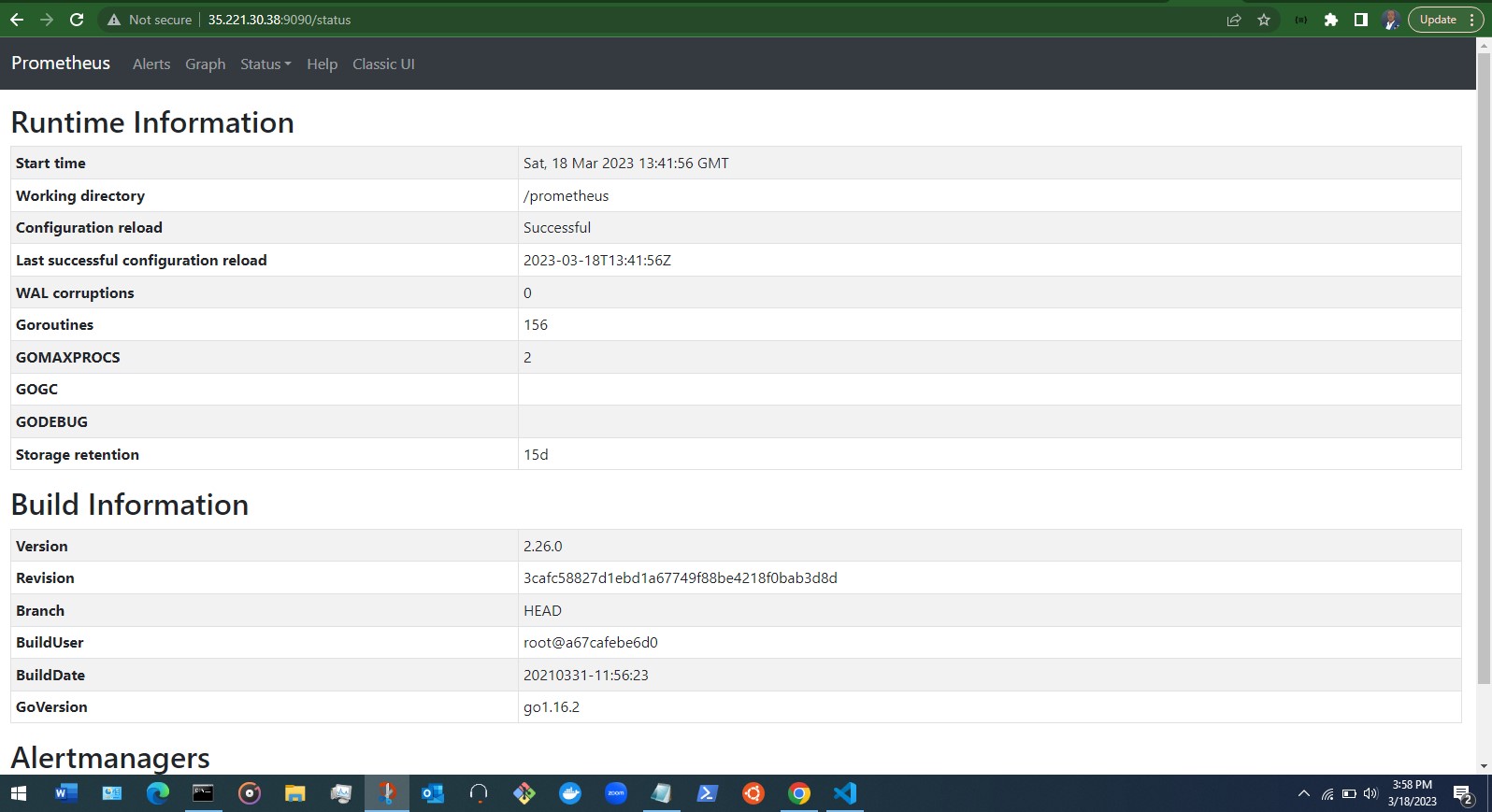Click the 'WAL corruptions' row label
The height and width of the screenshot is (812, 1492).
75,292
